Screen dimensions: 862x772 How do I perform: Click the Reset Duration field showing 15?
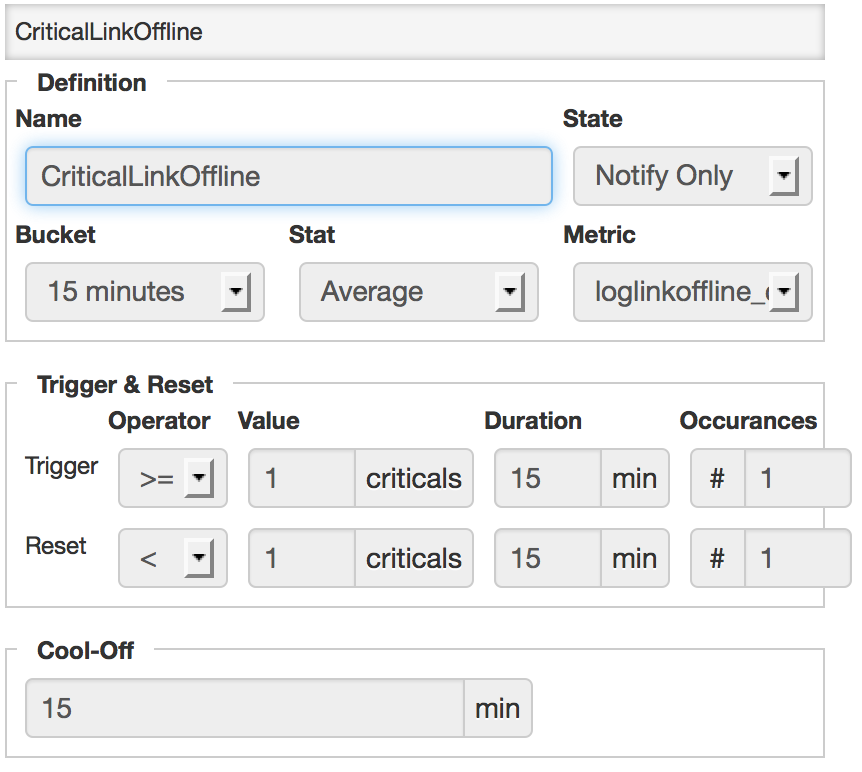545,558
